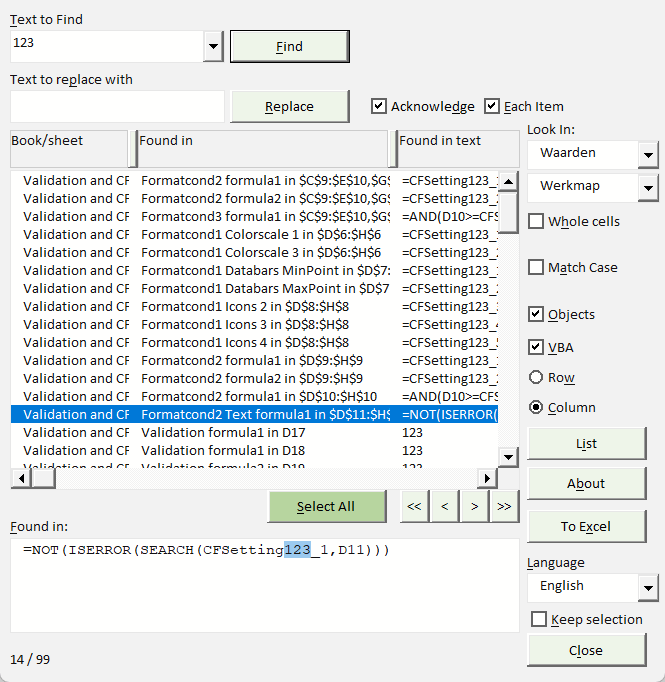The image size is (665, 682).
Task: Select the Formatcond1 Colorscale 1 row
Action: 254,234
